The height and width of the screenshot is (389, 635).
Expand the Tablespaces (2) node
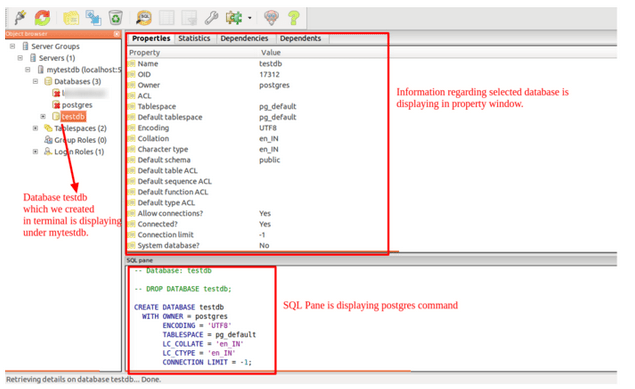point(35,128)
